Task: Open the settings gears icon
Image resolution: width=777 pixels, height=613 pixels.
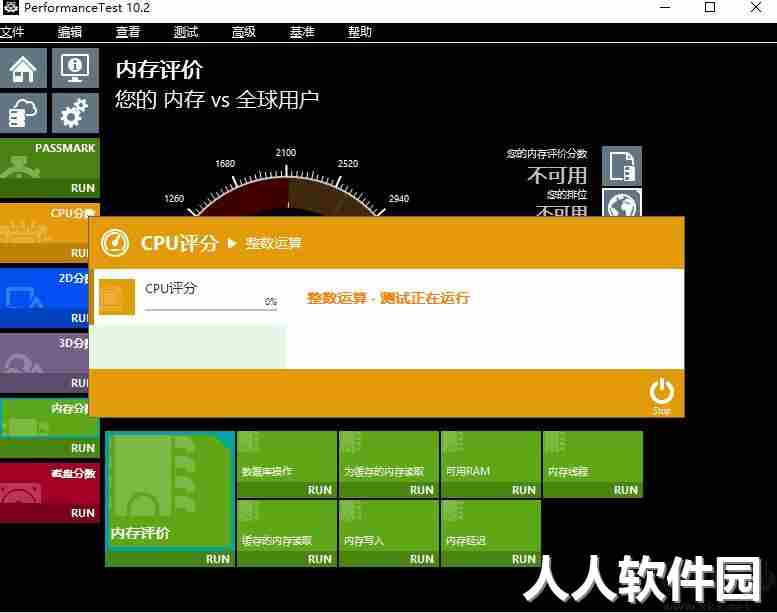Action: coord(75,113)
